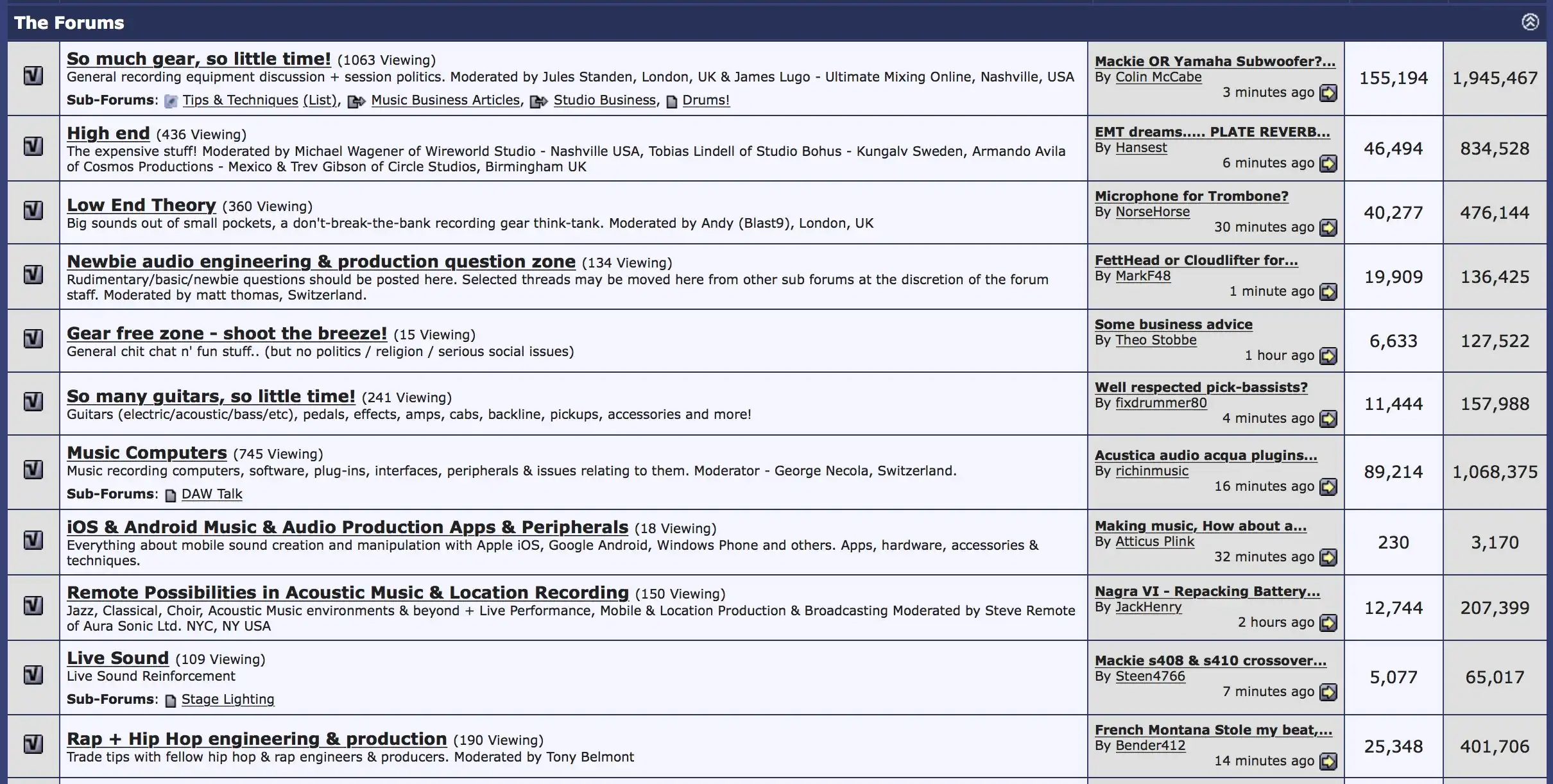Open the DAW Talk sub-forum
1553x784 pixels.
pyautogui.click(x=212, y=494)
